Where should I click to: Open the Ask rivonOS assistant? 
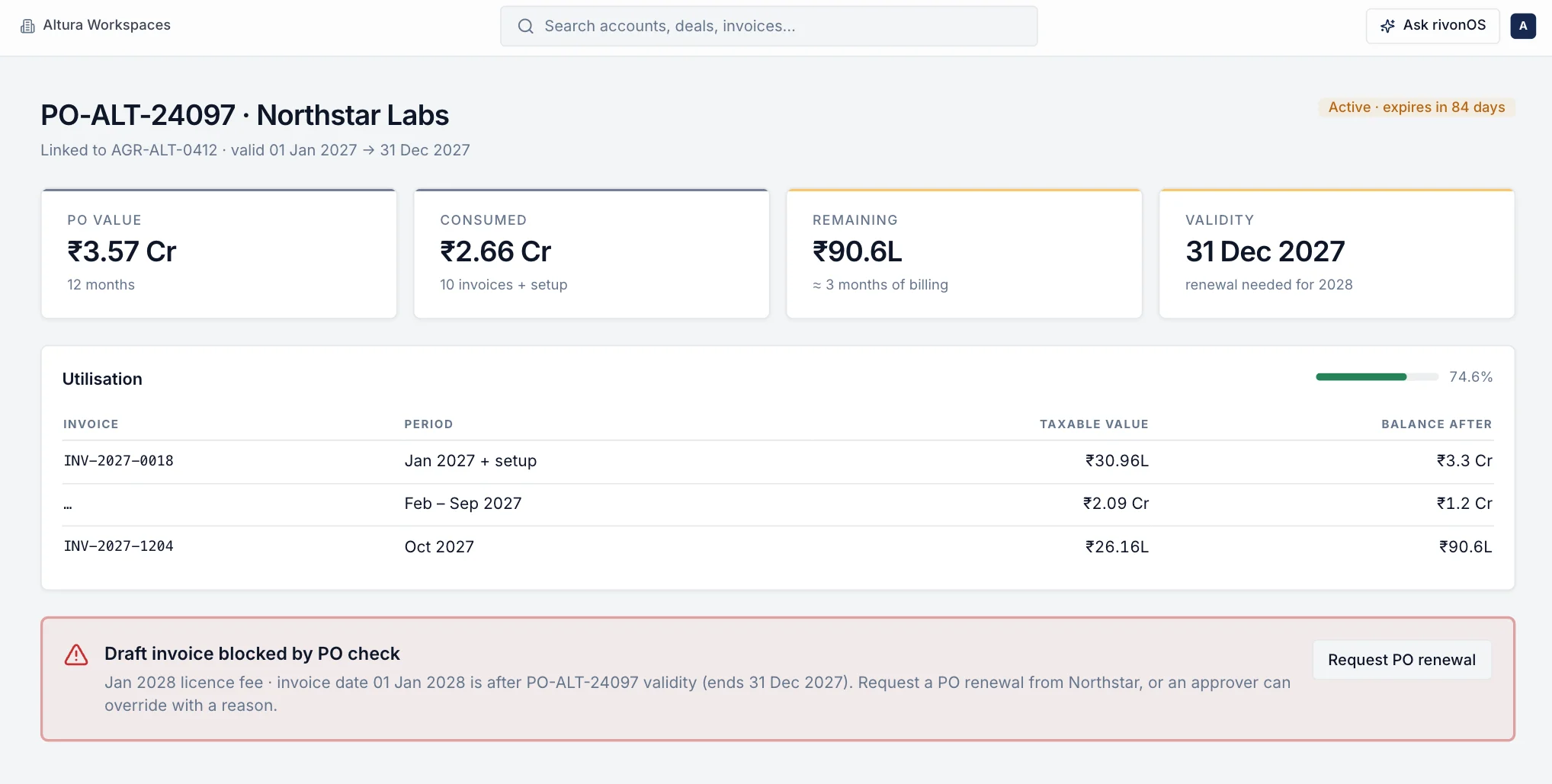pos(1432,26)
